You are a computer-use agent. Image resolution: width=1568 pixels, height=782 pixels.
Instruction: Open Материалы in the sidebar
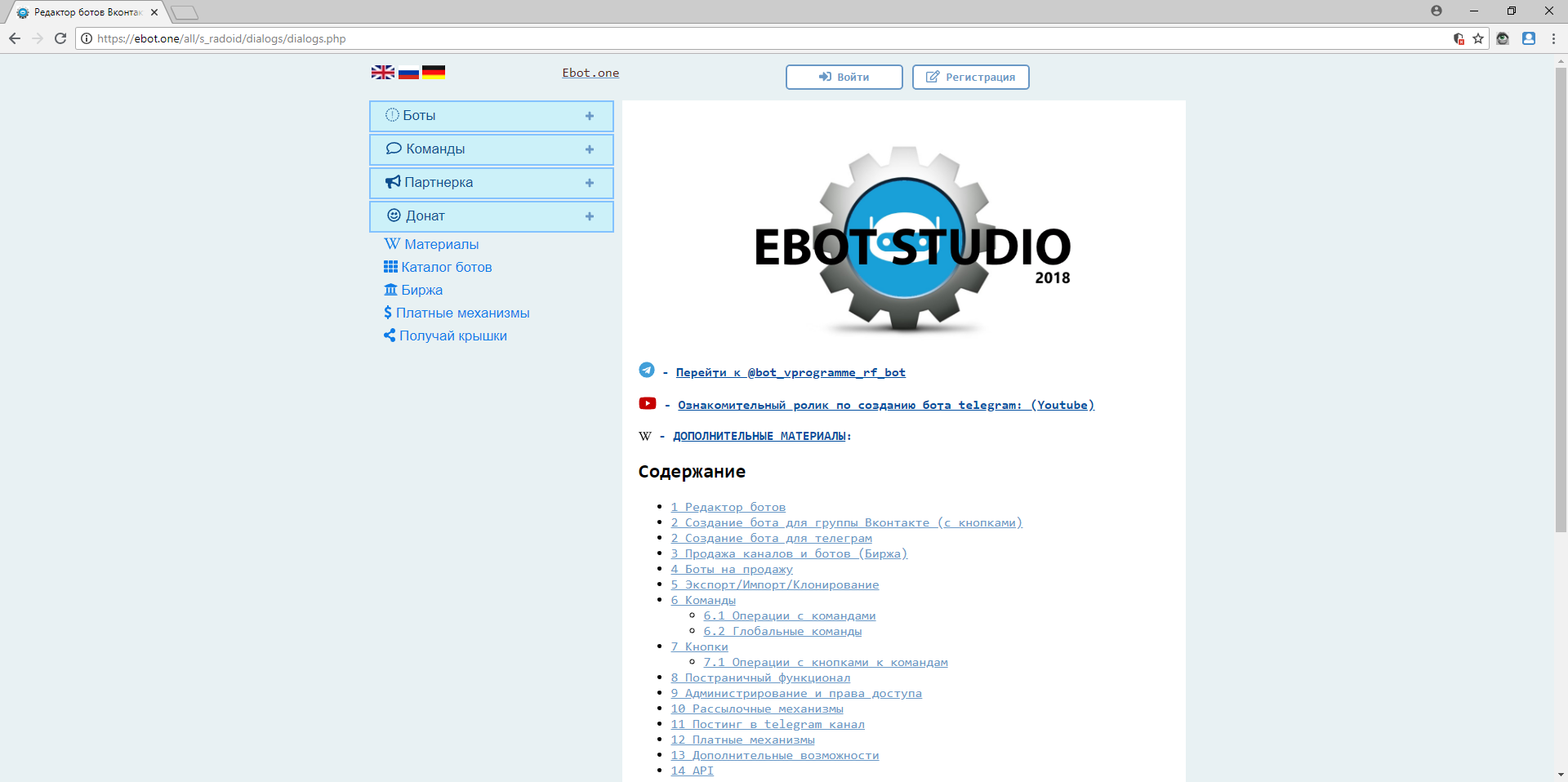[x=431, y=244]
